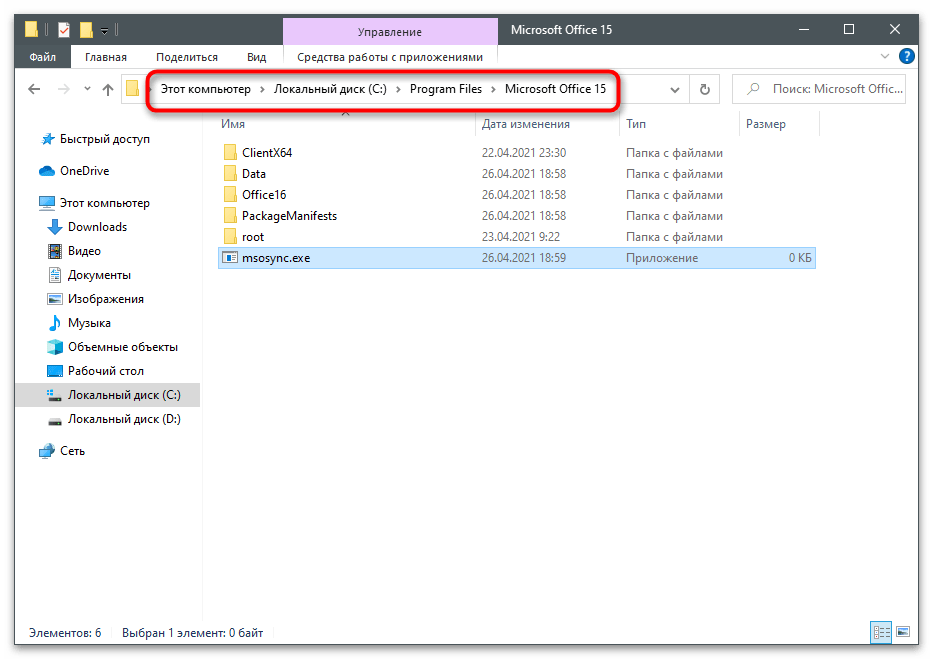The height and width of the screenshot is (659, 933).
Task: Open Средства работы с приложениями tab
Action: pos(390,57)
